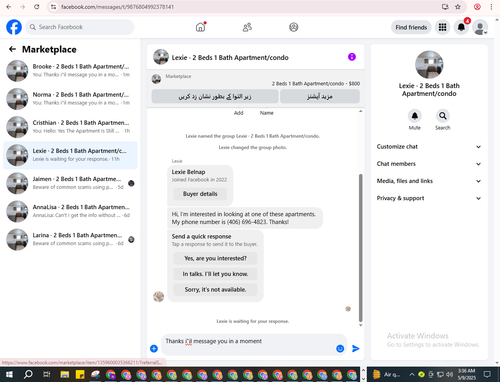The width and height of the screenshot is (500, 382).
Task: Click the Find friends button
Action: click(x=411, y=27)
